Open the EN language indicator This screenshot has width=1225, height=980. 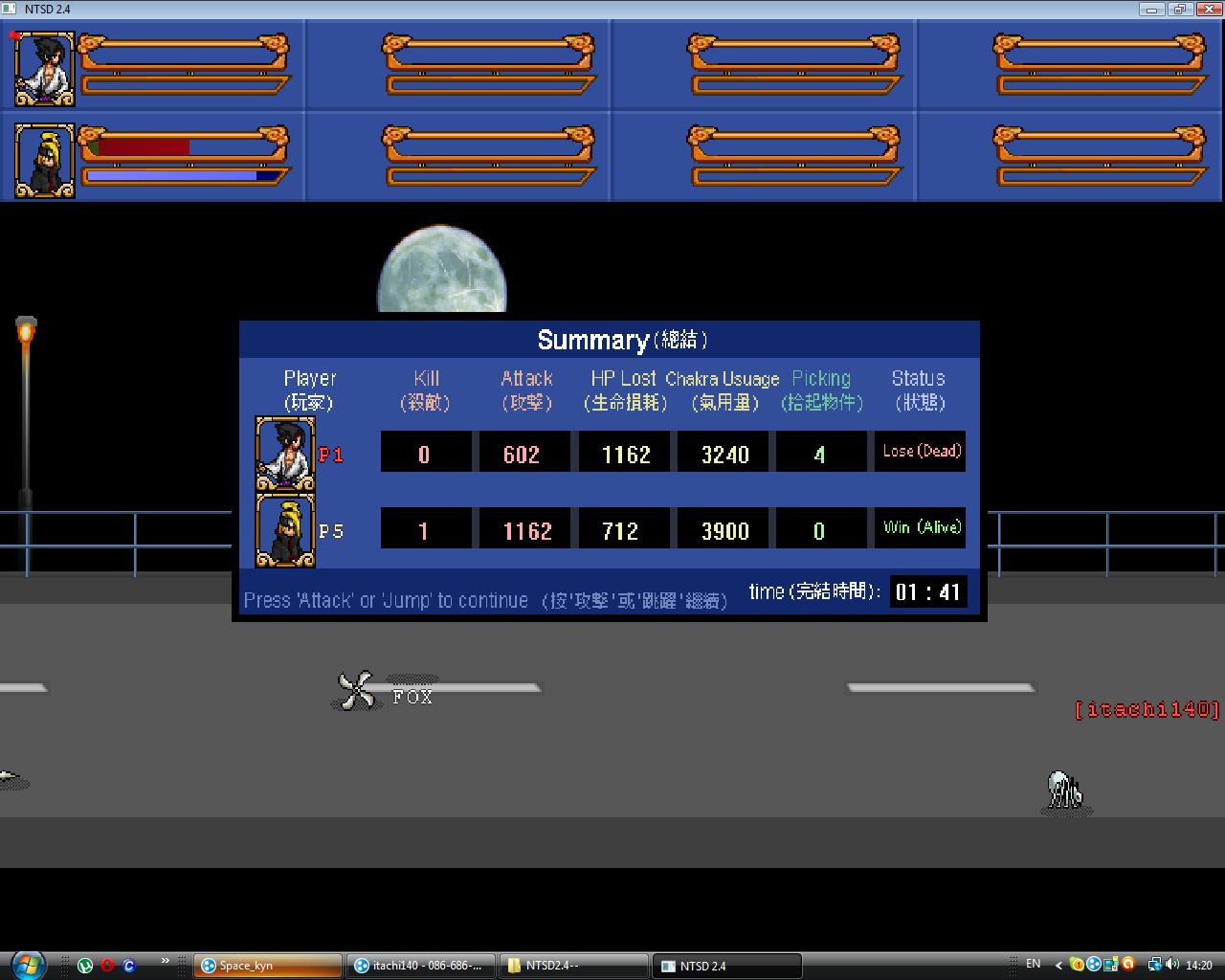pyautogui.click(x=1033, y=964)
